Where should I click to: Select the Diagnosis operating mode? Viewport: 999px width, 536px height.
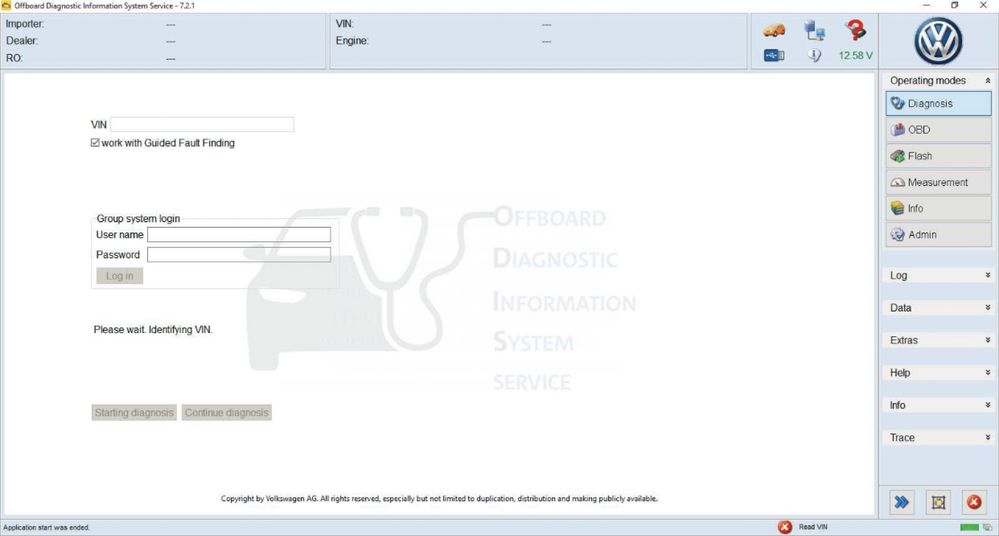[x=938, y=103]
